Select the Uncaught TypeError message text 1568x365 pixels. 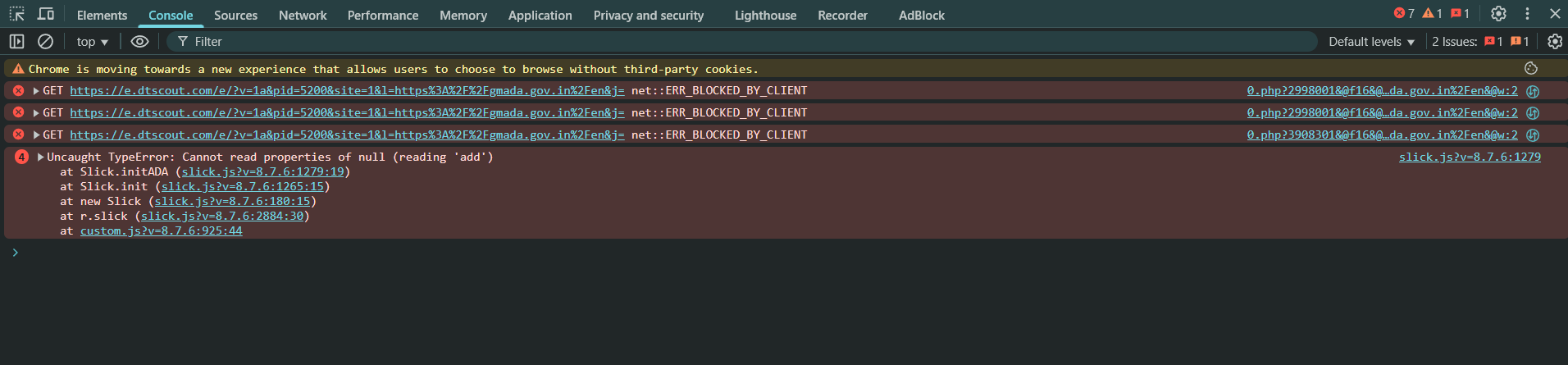(271, 157)
